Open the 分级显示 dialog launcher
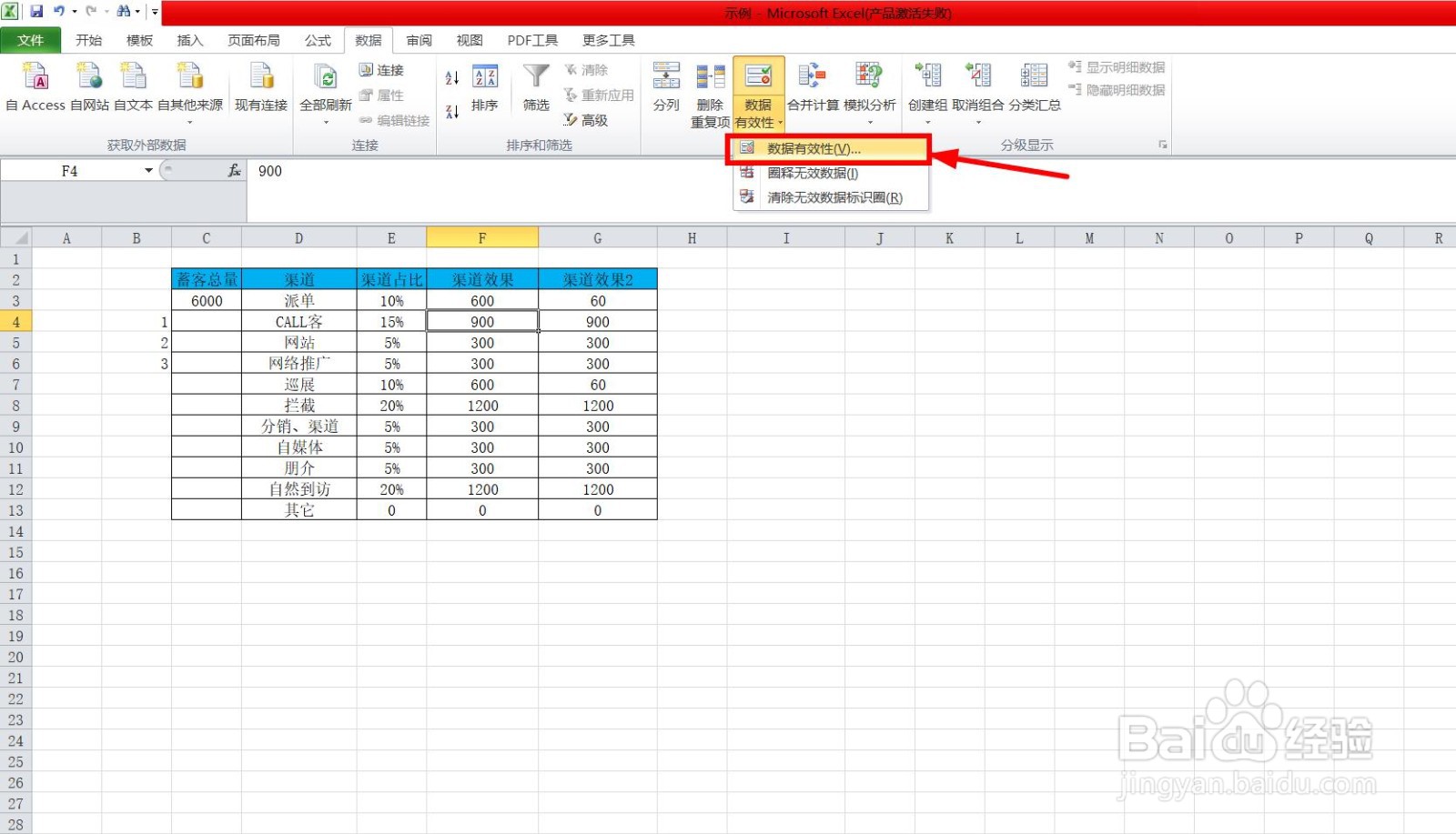The width and height of the screenshot is (1456, 834). (1162, 145)
